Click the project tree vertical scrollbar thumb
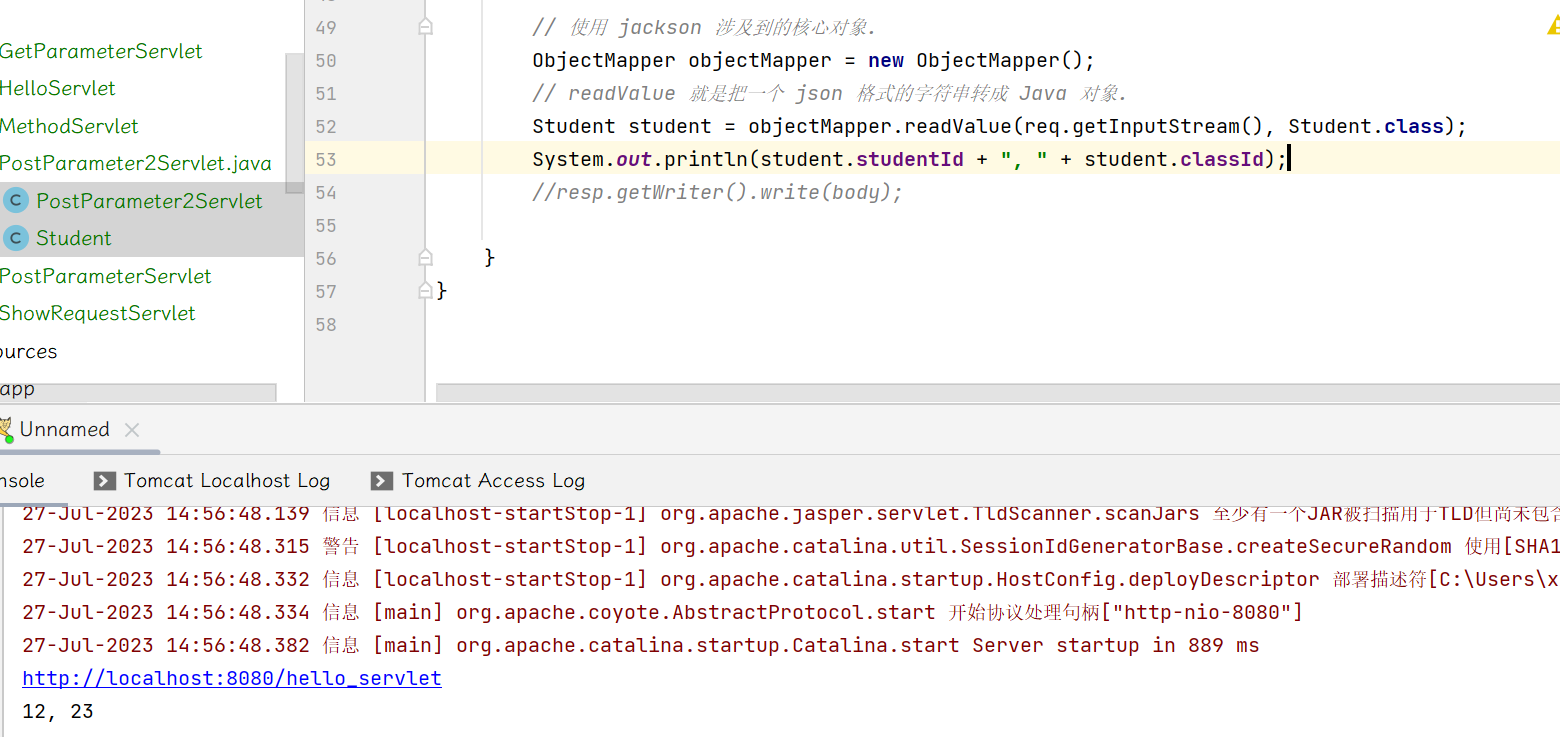Viewport: 1560px width, 737px height. tap(294, 123)
